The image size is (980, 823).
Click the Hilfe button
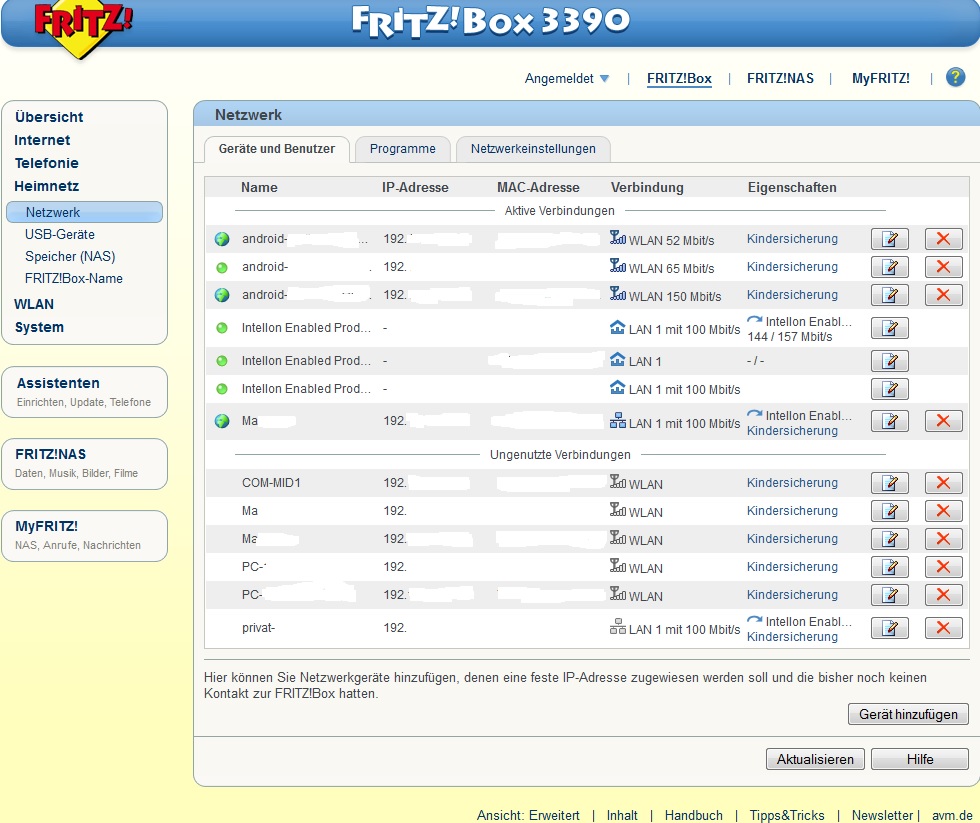(x=920, y=759)
